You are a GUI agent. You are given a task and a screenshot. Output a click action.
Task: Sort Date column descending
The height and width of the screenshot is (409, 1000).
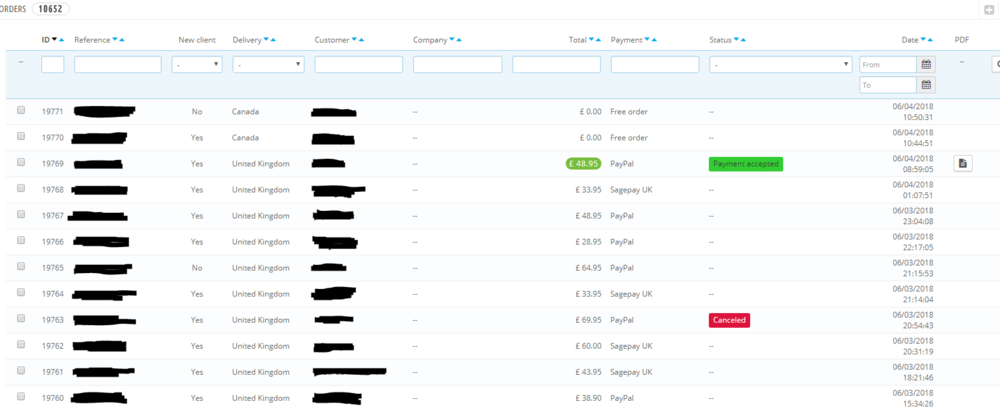(x=923, y=40)
